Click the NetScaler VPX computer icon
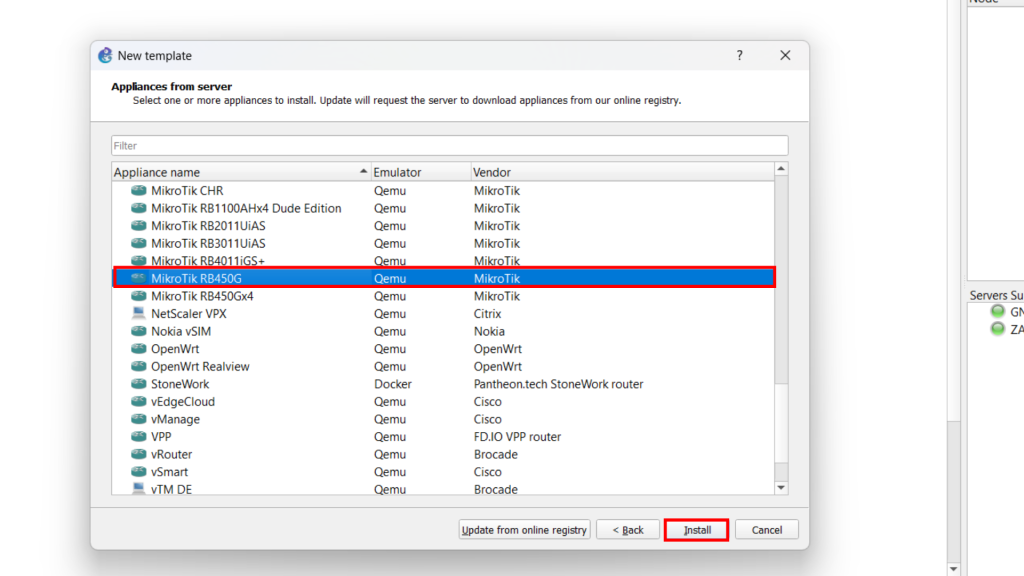 139,314
